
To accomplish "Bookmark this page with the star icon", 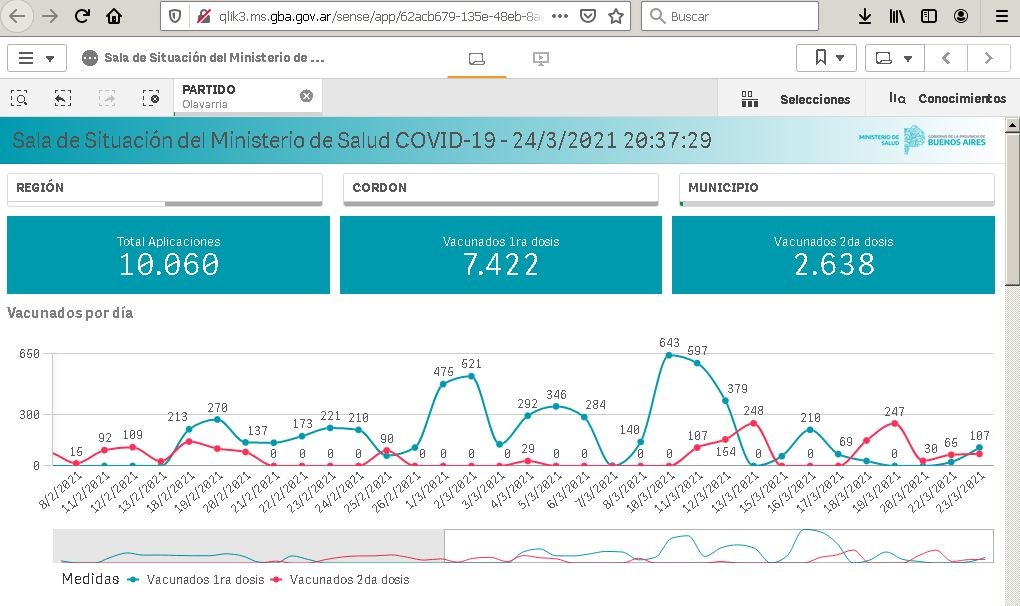I will click(x=616, y=16).
